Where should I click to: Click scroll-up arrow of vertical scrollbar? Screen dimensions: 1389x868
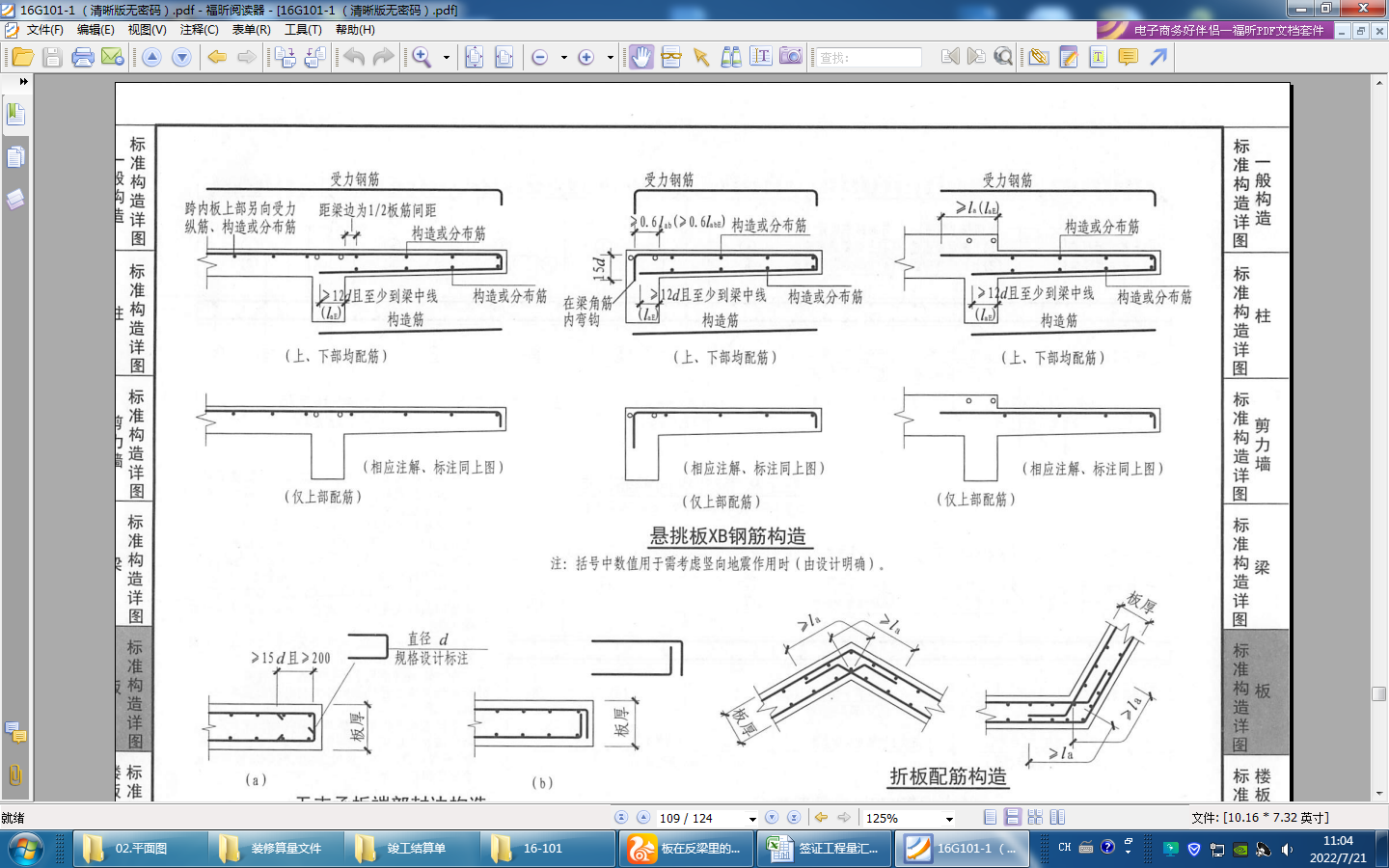coord(1379,83)
